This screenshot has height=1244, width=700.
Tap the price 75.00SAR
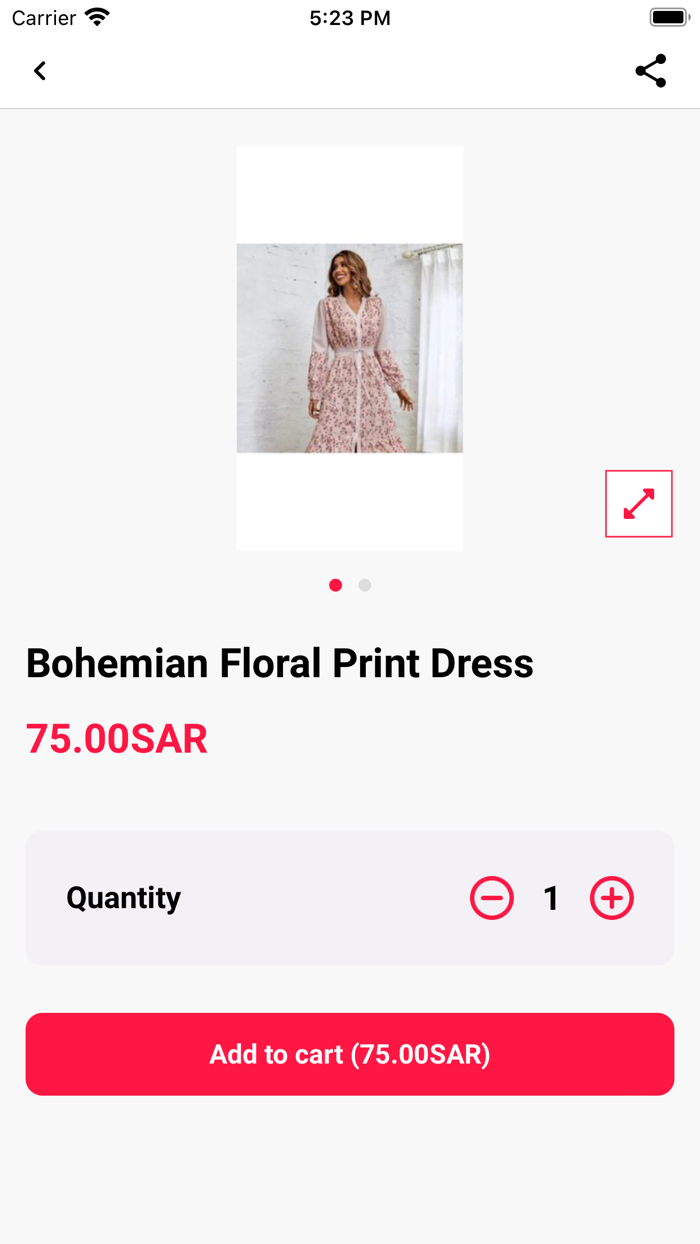coord(116,738)
